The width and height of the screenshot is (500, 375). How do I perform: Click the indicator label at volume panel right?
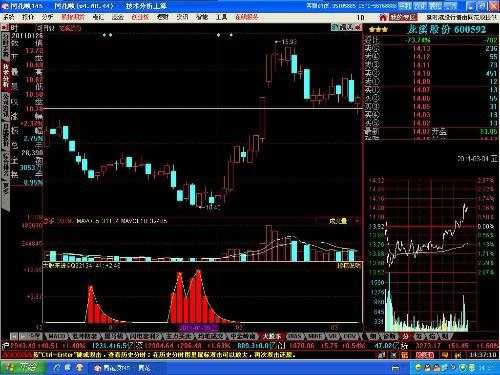pyautogui.click(x=338, y=221)
